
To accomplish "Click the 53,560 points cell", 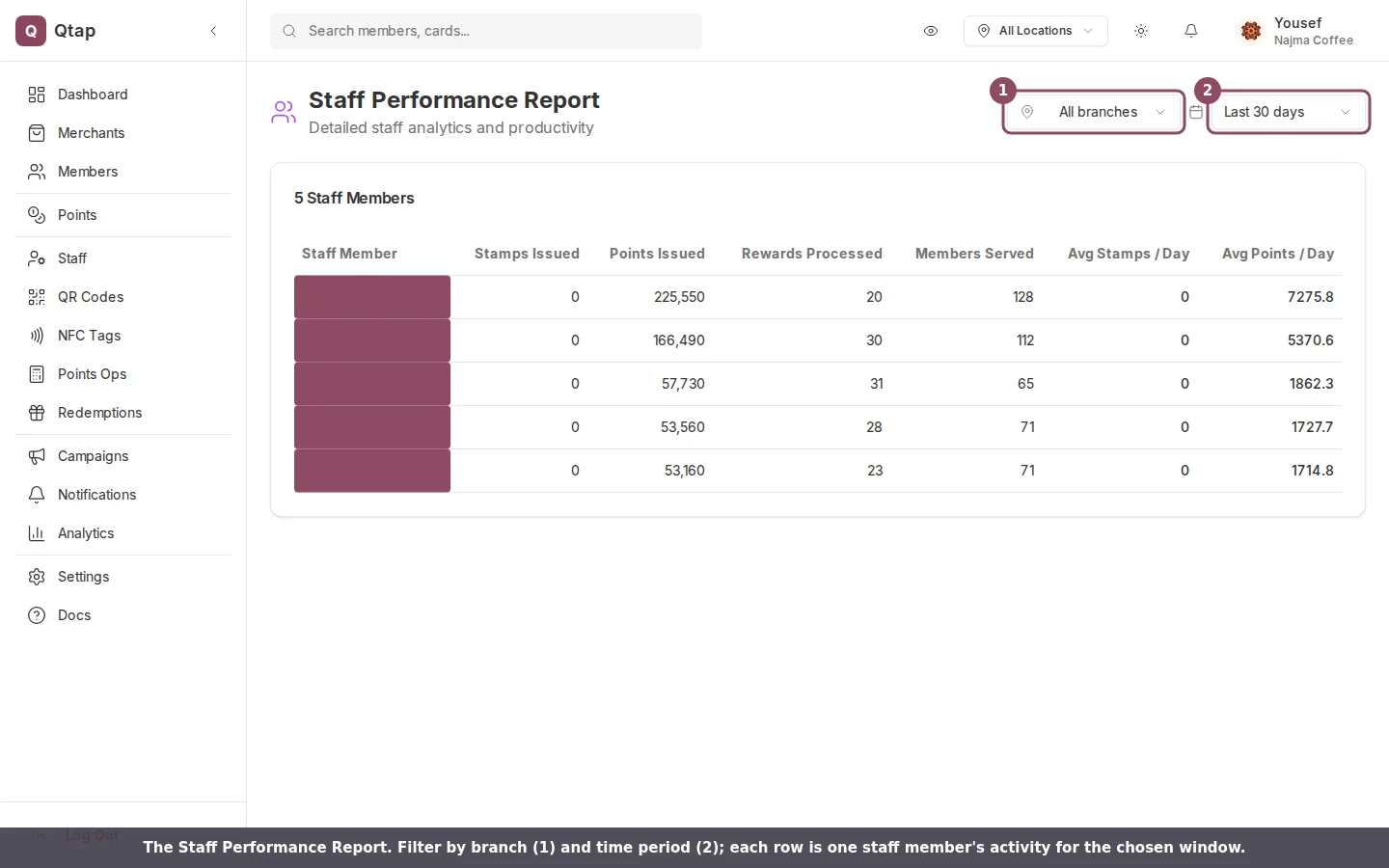I will coord(683,427).
